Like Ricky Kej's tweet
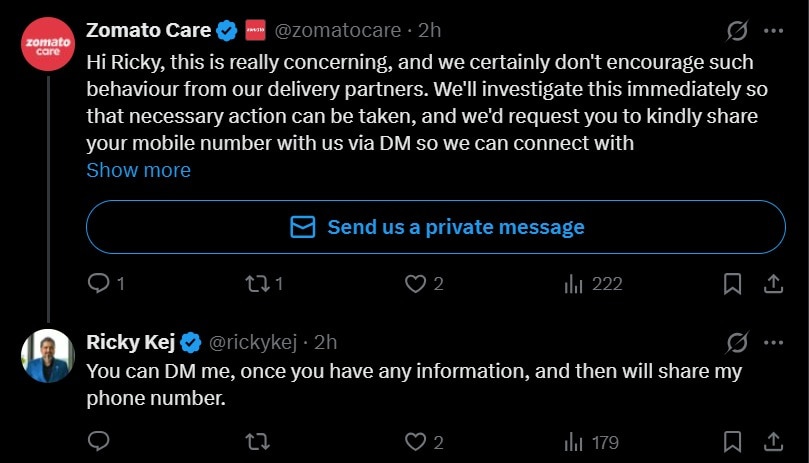 416,441
